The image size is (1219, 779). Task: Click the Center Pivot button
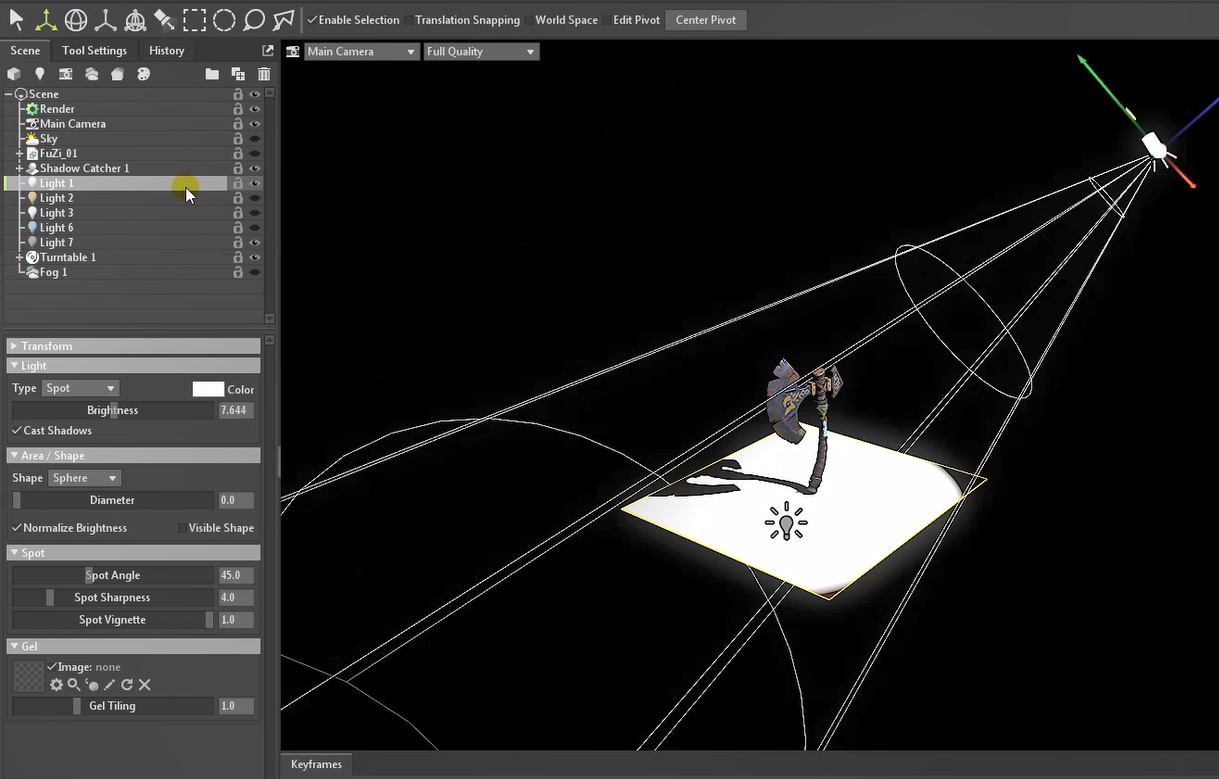[x=705, y=20]
